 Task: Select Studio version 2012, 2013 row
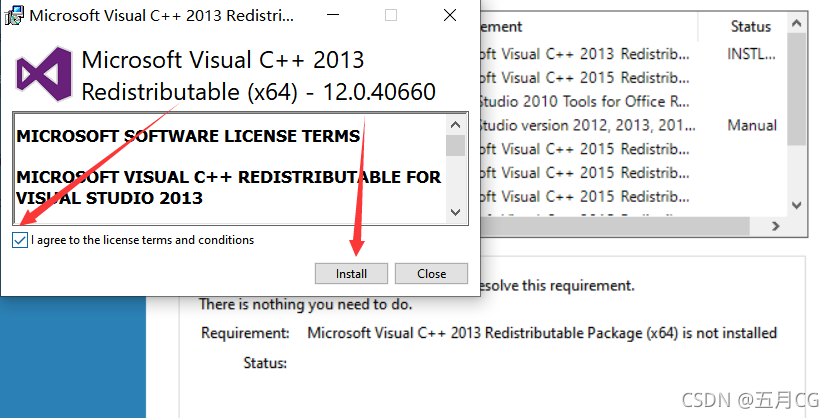click(x=586, y=126)
